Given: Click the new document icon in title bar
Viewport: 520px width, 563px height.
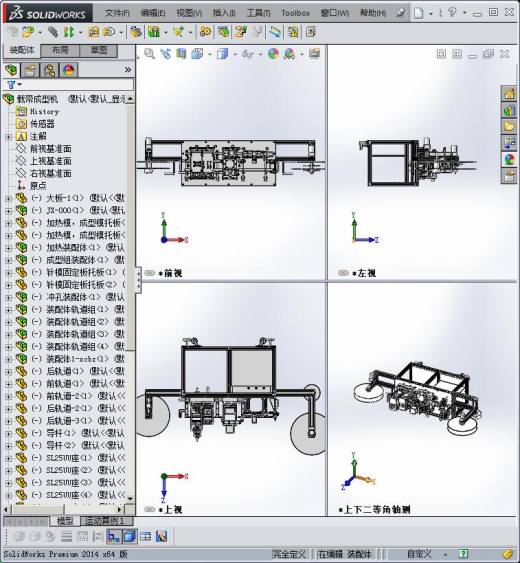Looking at the screenshot, I should [418, 13].
